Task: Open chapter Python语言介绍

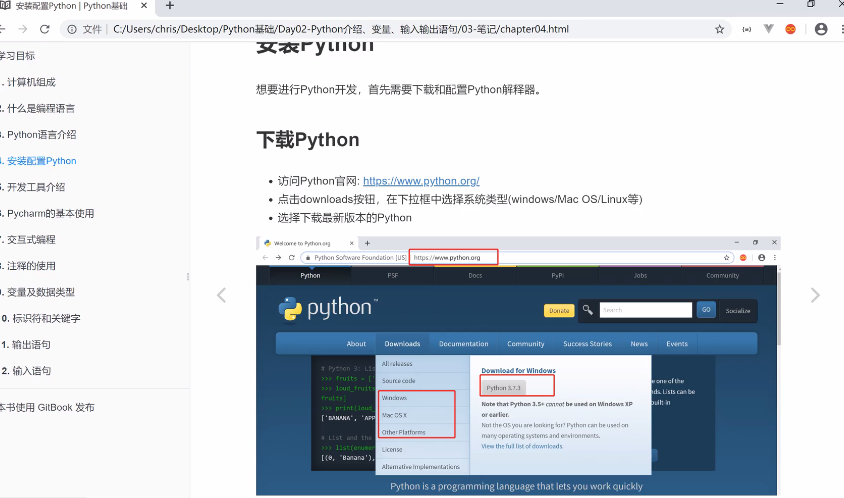Action: pyautogui.click(x=39, y=135)
